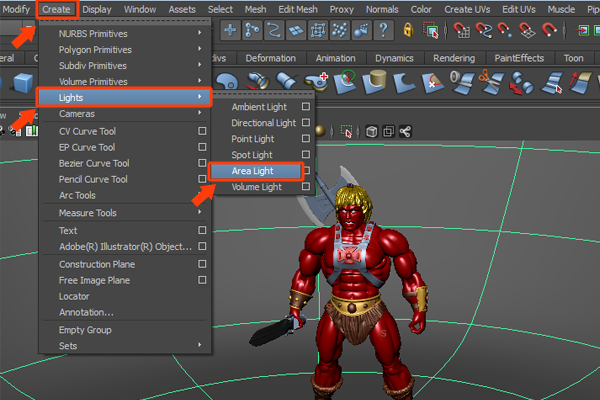This screenshot has height=400, width=600.
Task: Click the question mark help icon
Action: click(384, 30)
